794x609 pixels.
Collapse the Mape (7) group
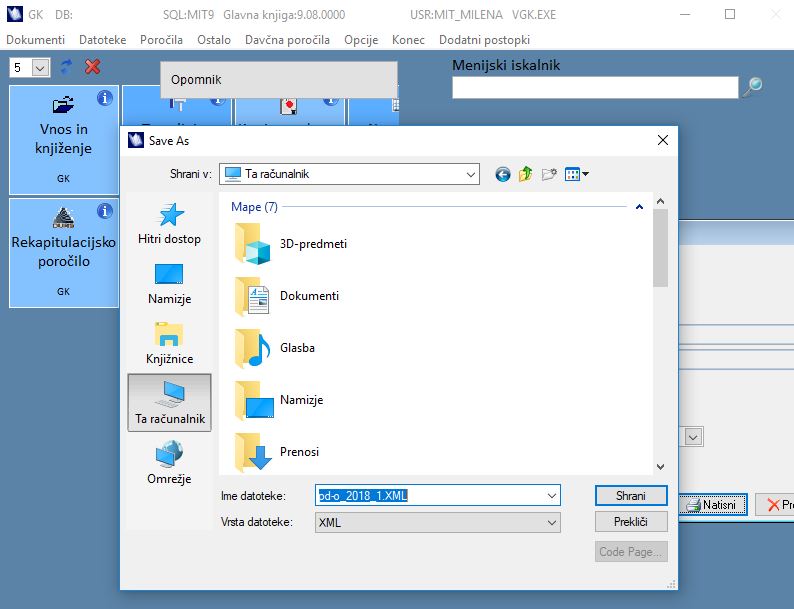639,207
